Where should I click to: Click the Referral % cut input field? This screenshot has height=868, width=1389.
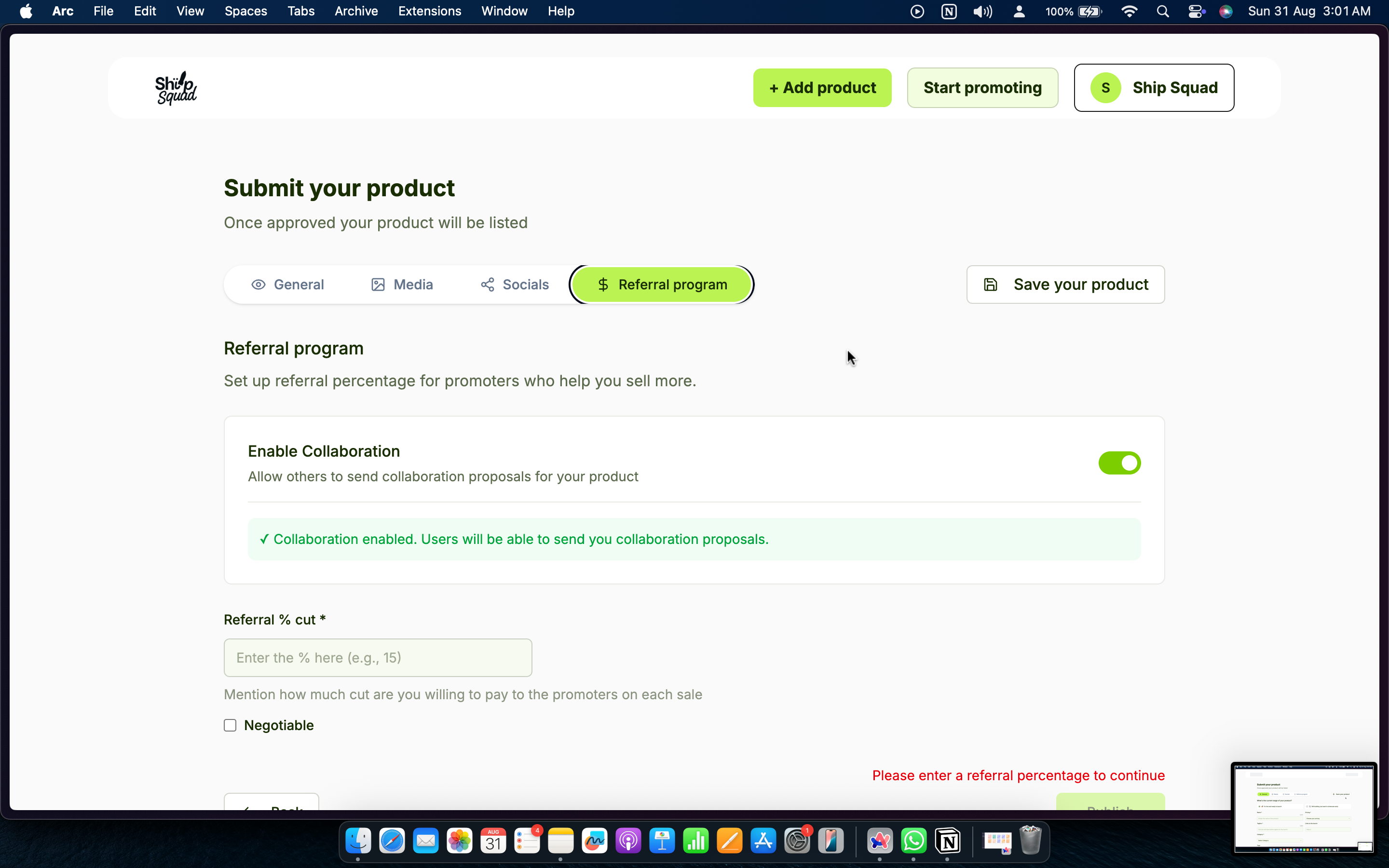pyautogui.click(x=378, y=658)
